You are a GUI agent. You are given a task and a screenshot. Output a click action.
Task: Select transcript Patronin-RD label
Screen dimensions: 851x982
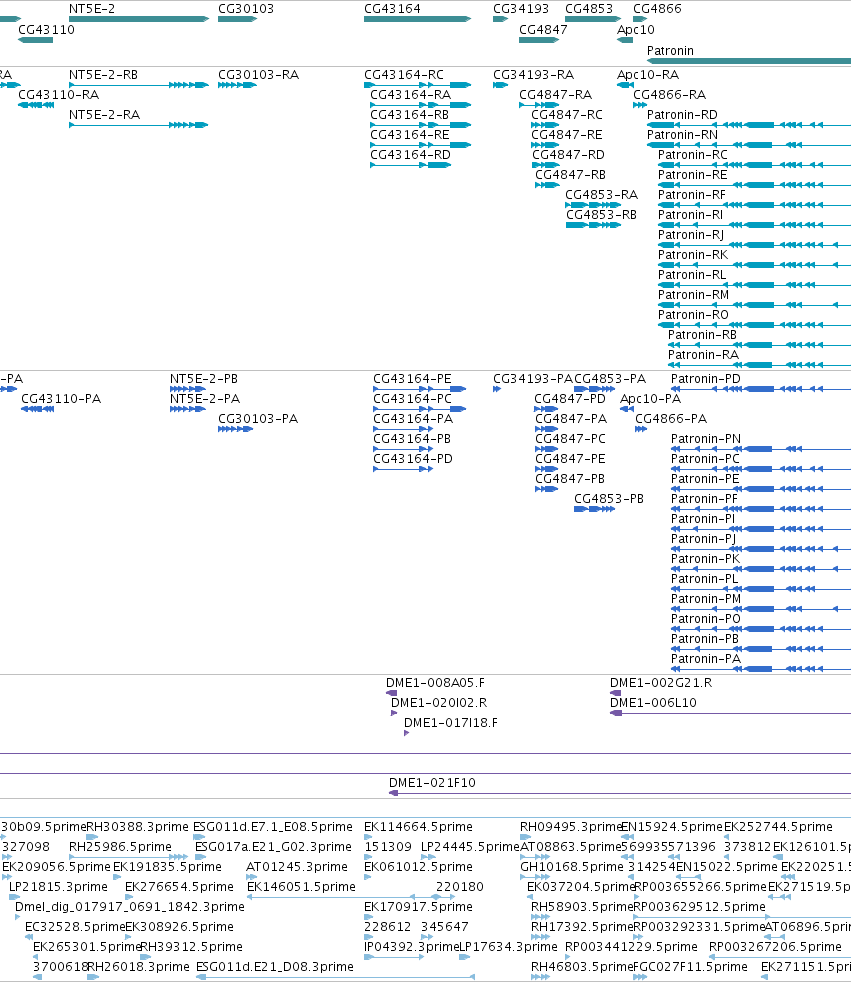click(682, 115)
